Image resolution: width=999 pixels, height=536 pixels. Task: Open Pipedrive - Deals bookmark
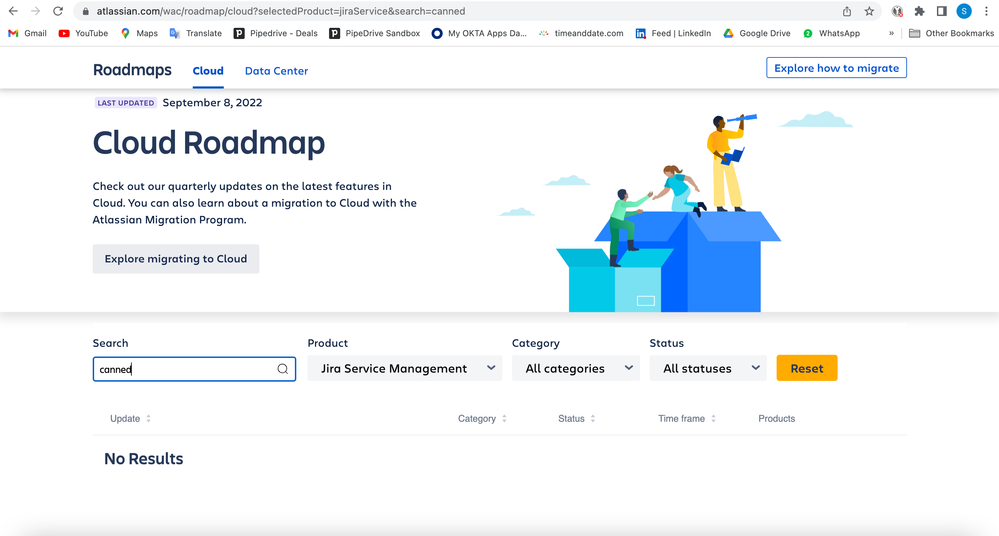click(x=275, y=33)
